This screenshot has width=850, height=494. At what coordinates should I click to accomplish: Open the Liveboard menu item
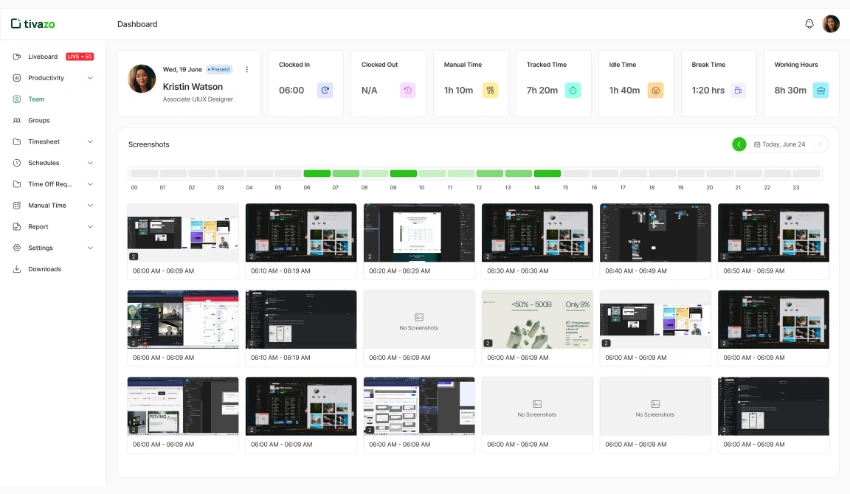pos(43,57)
